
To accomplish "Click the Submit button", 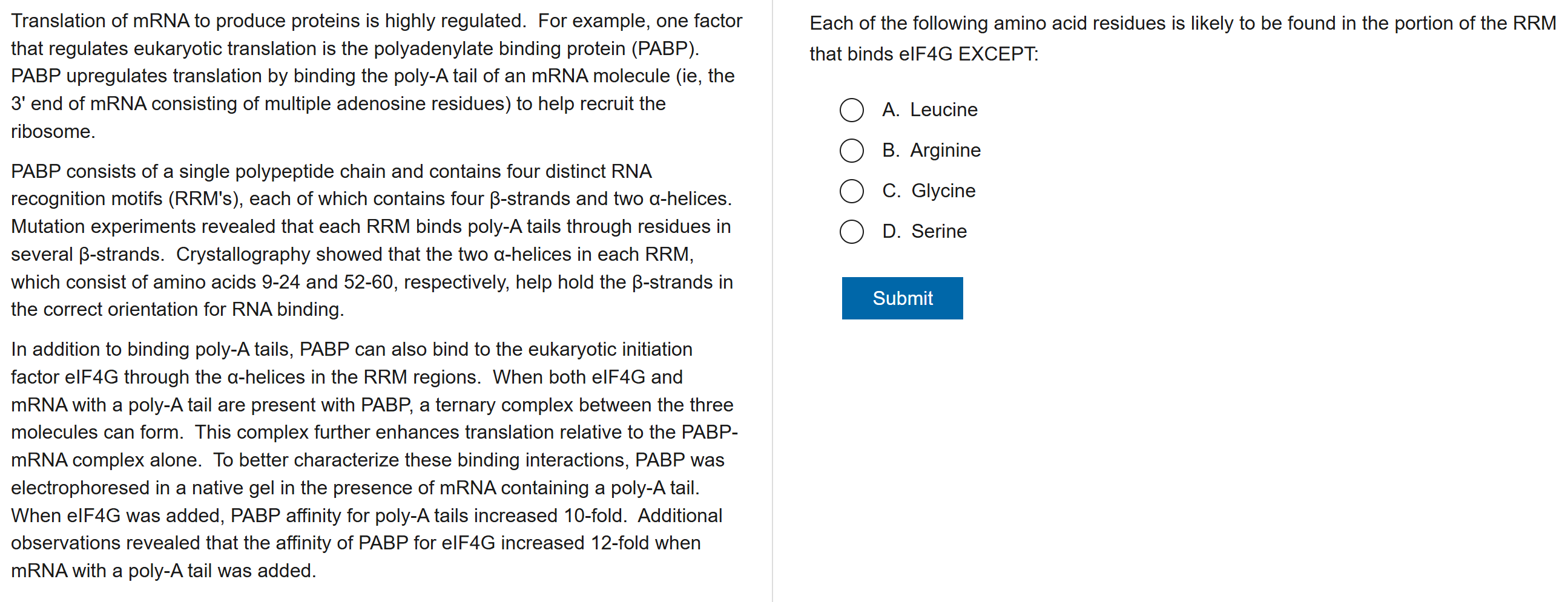I will coord(901,298).
